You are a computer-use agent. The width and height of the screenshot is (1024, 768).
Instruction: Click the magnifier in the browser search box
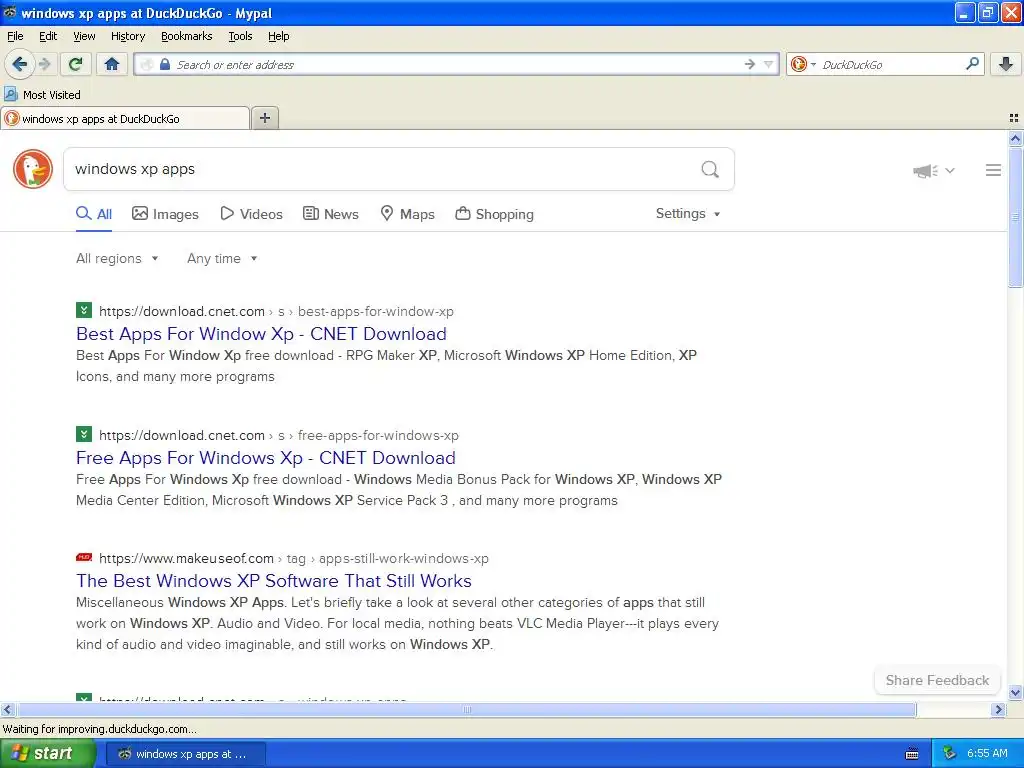coord(972,63)
